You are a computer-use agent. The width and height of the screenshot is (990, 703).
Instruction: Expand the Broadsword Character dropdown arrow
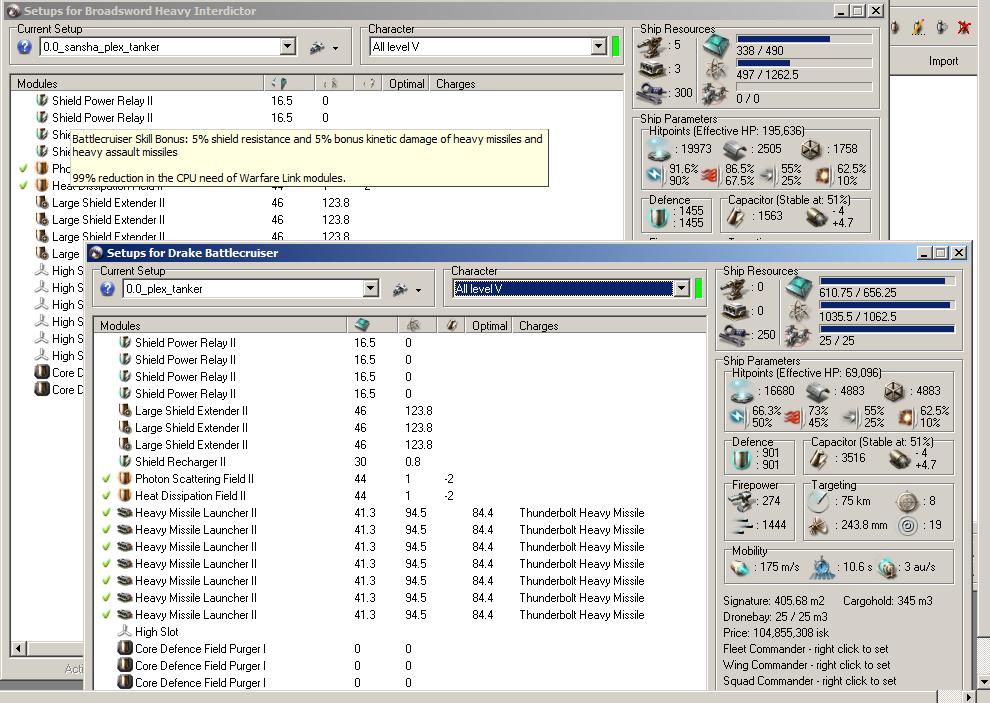(598, 47)
